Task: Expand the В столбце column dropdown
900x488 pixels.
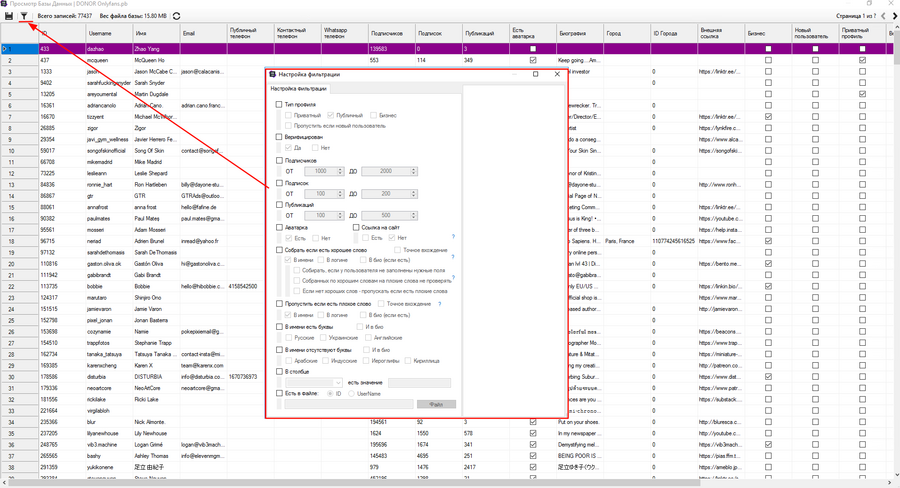Action: (314, 382)
